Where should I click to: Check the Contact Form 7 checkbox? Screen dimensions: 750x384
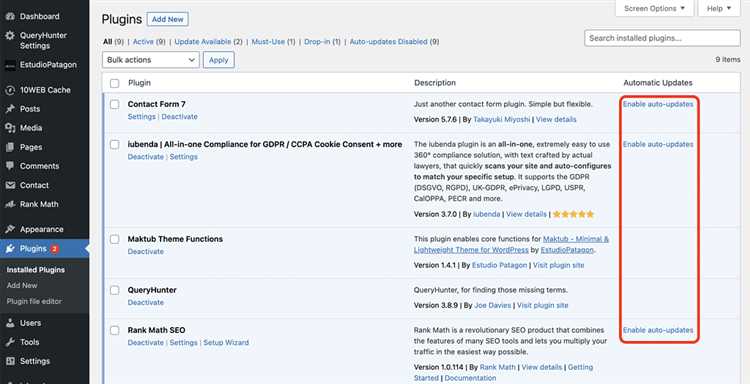click(x=115, y=104)
